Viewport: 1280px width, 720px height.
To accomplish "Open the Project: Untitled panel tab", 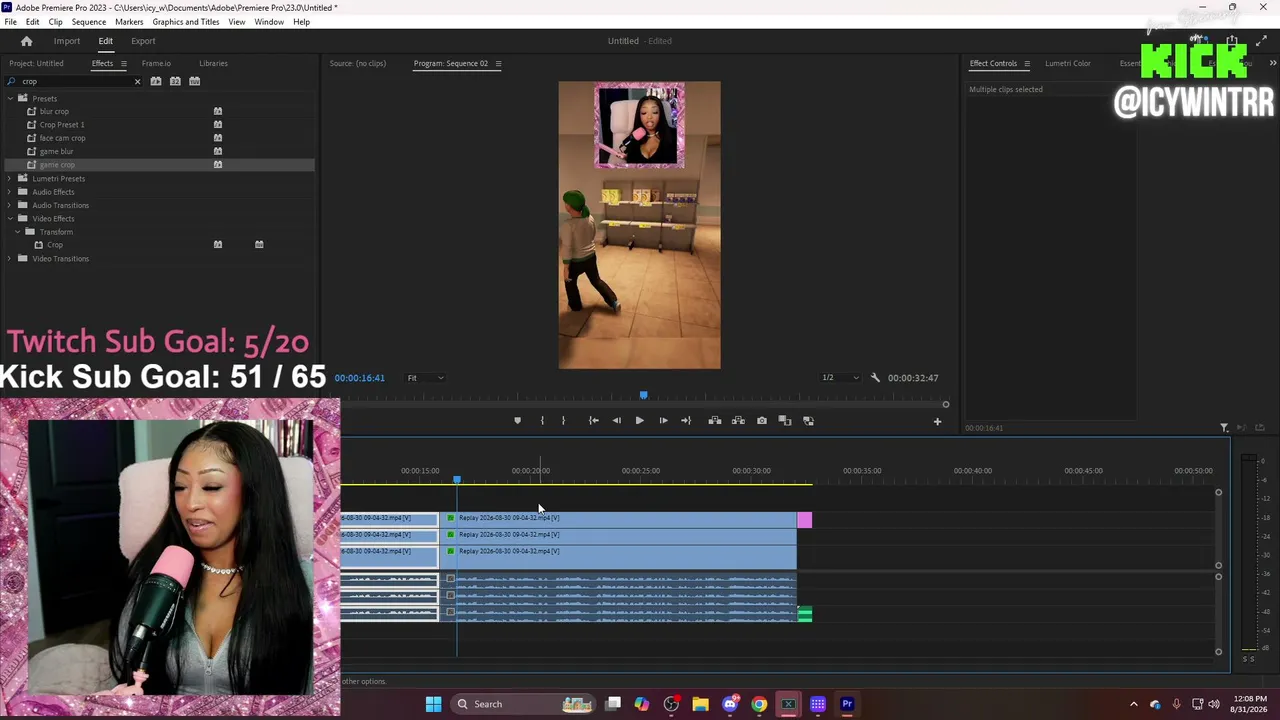I will click(36, 63).
